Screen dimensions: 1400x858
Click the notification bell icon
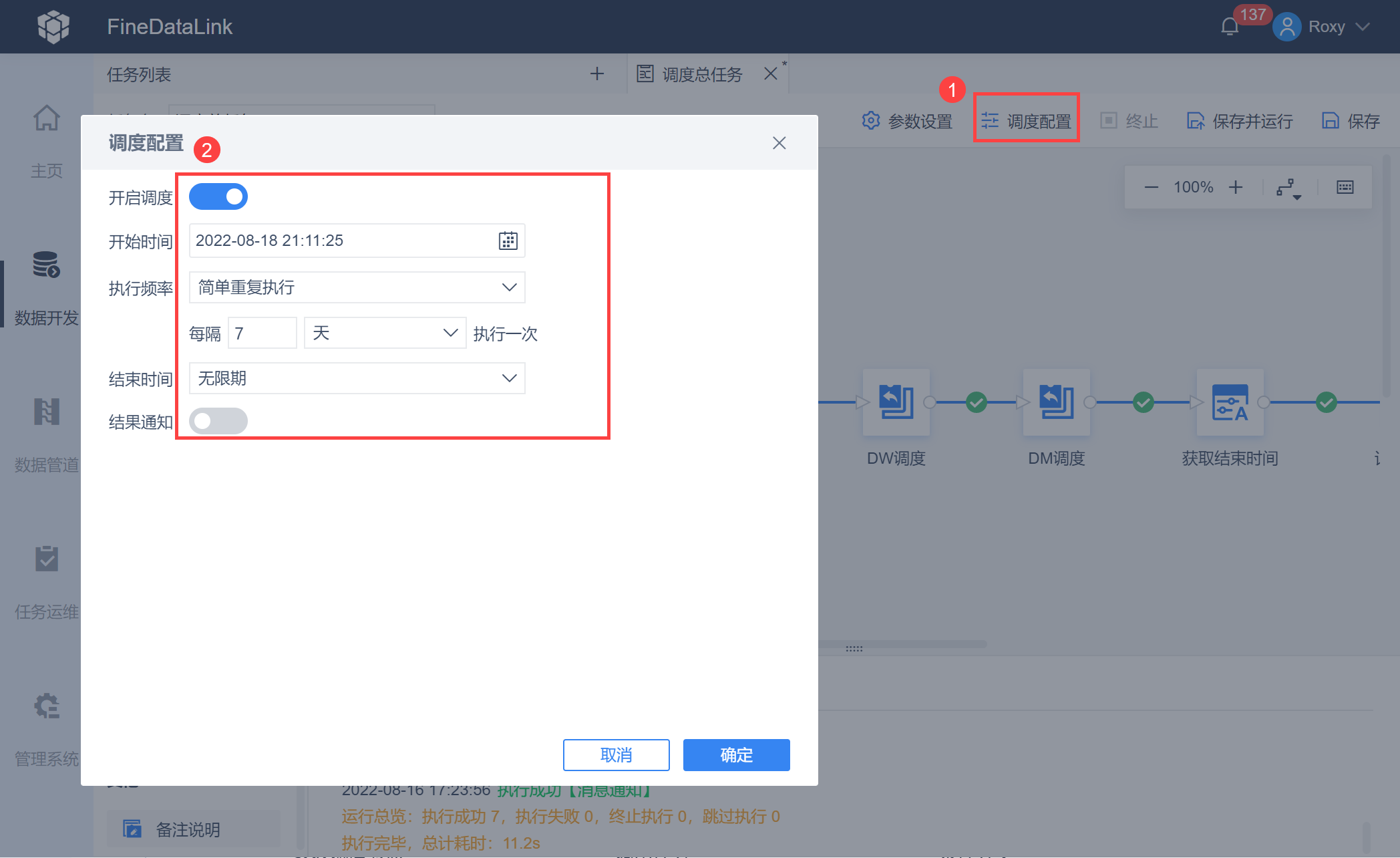1229,27
